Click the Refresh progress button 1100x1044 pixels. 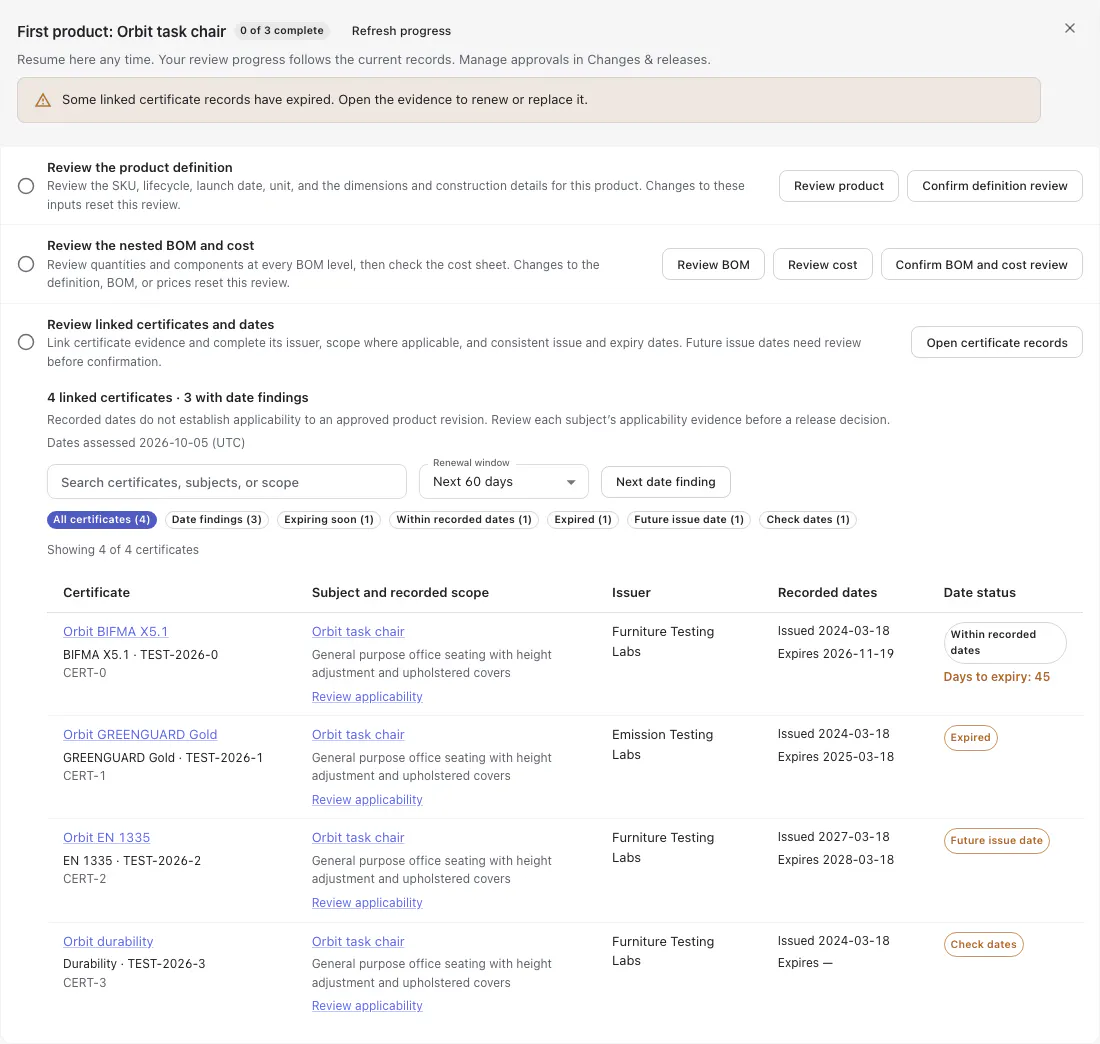pos(401,31)
